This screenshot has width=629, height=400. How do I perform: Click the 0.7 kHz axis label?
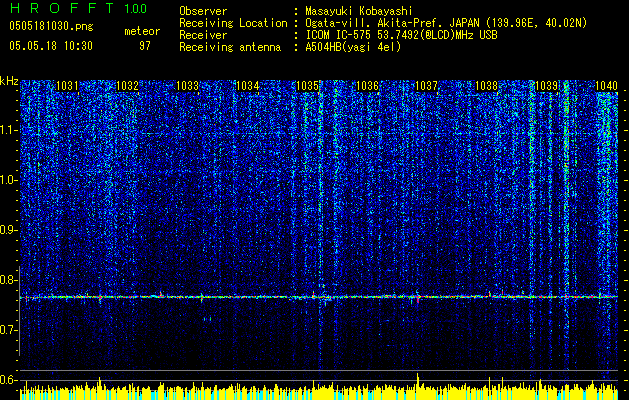(x=9, y=330)
